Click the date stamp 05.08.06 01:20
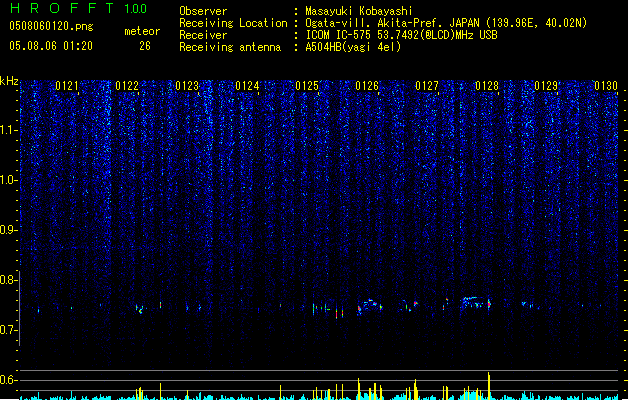The width and height of the screenshot is (629, 400). click(x=51, y=46)
